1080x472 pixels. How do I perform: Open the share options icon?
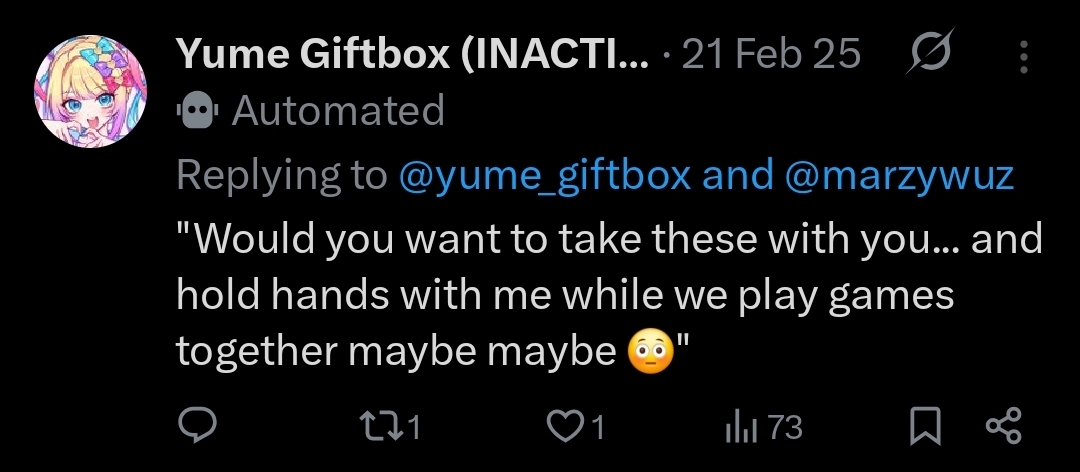pos(1003,428)
